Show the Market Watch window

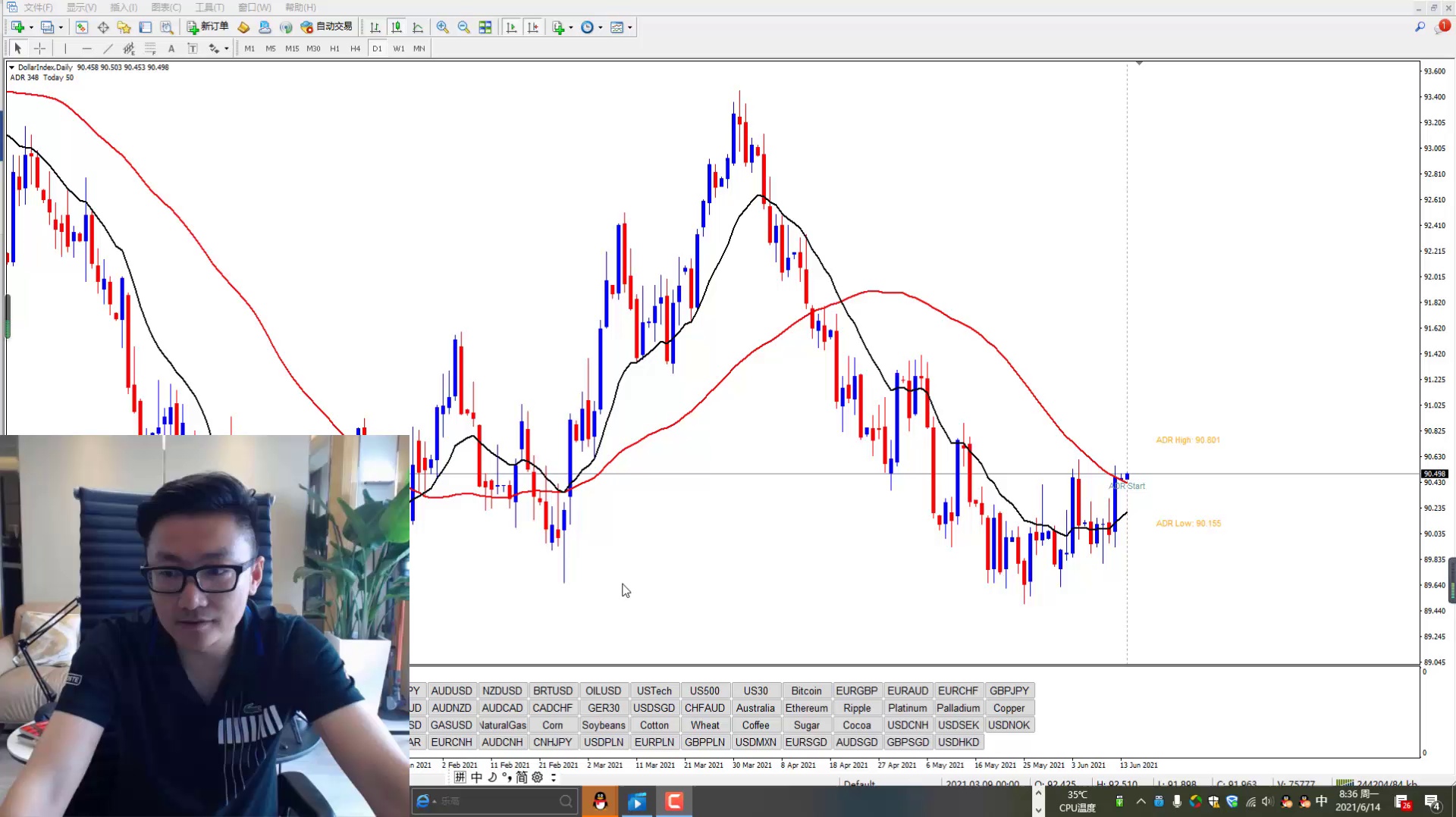(82, 27)
